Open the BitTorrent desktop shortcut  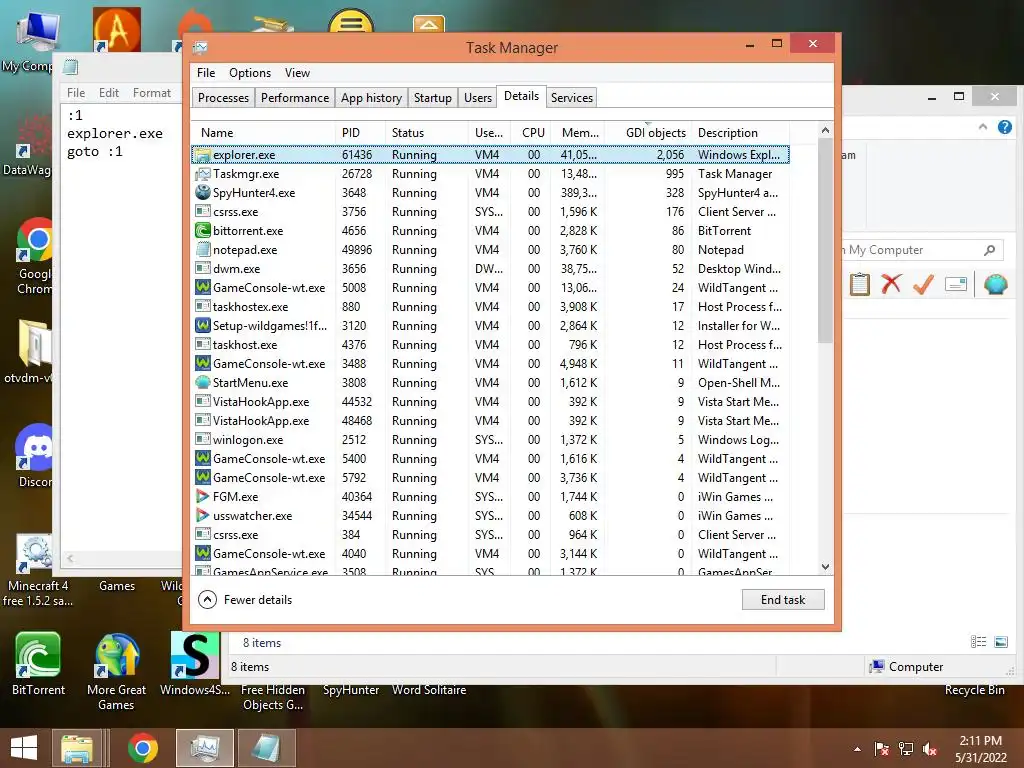click(x=38, y=664)
